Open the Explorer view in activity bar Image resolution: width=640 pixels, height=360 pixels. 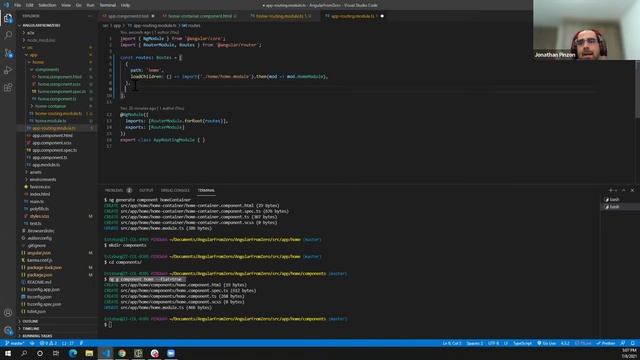tap(8, 18)
